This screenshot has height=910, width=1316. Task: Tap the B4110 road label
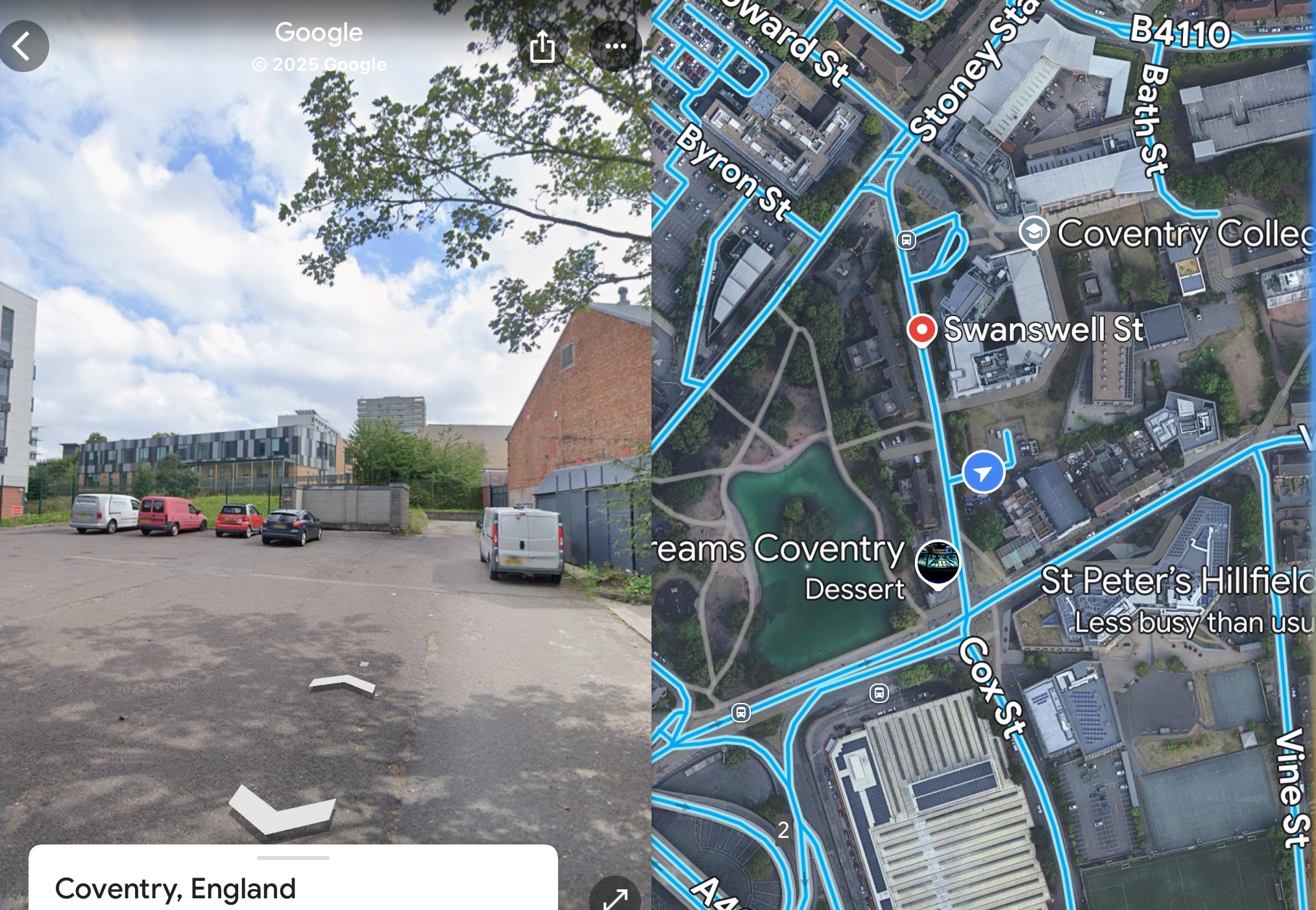pos(1180,31)
